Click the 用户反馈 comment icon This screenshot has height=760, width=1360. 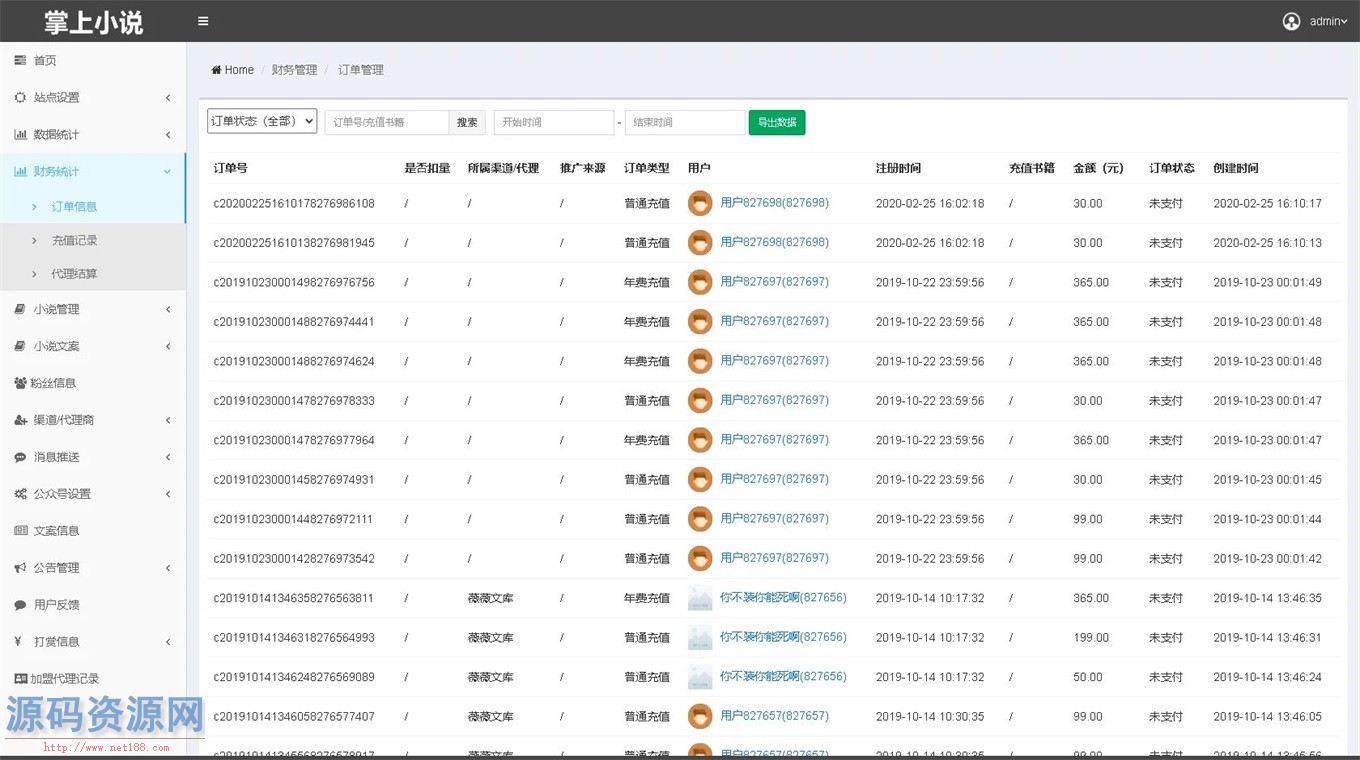click(x=22, y=604)
